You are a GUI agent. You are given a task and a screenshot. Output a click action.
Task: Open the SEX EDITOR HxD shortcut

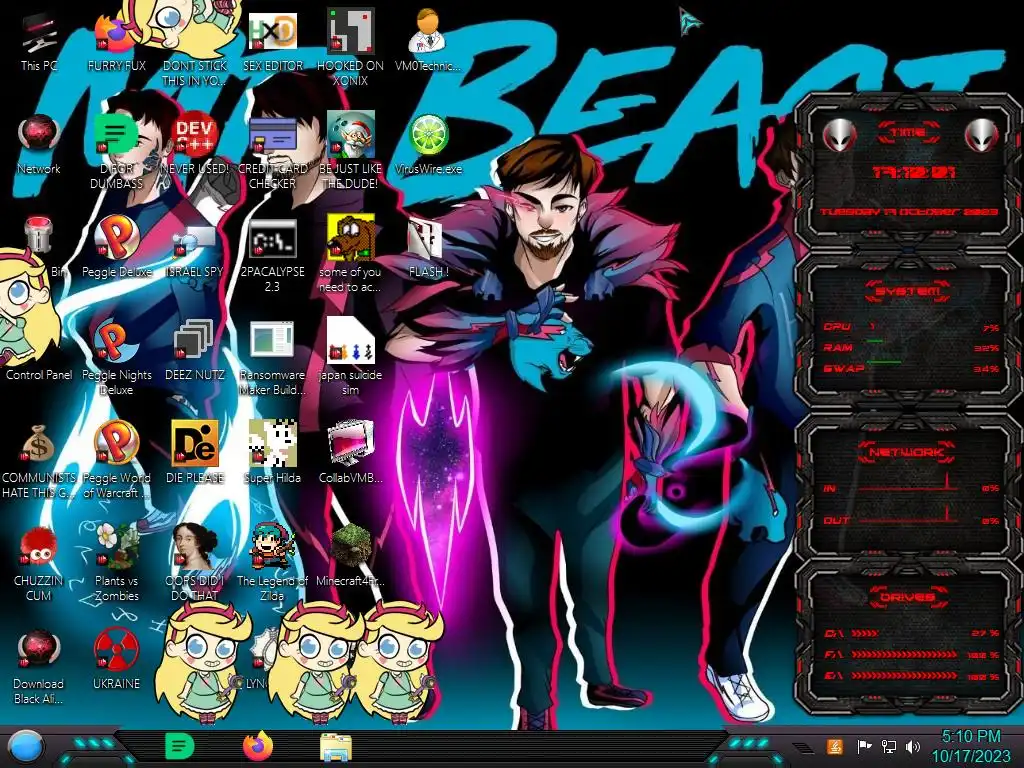click(x=272, y=42)
